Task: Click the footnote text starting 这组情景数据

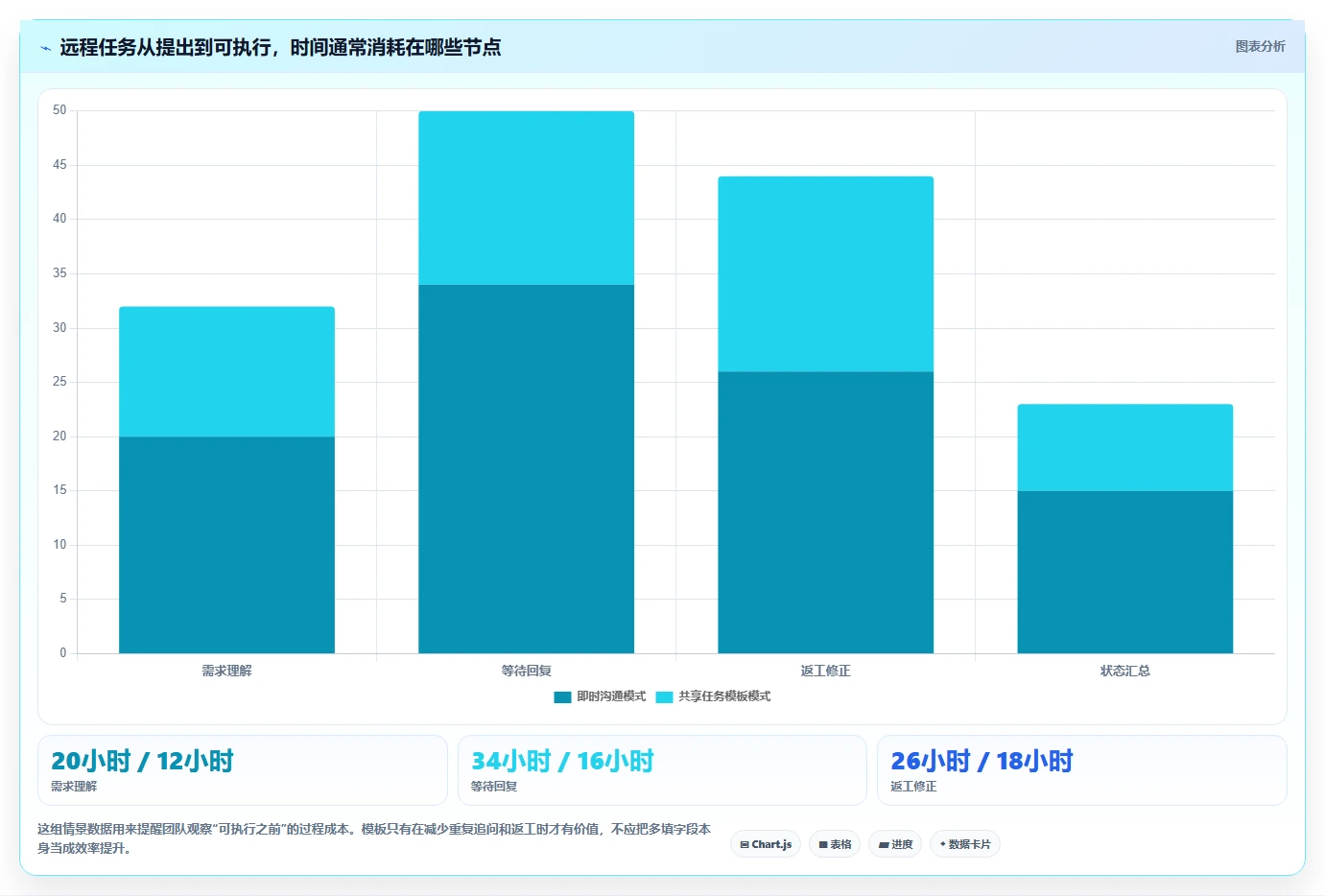Action: (374, 838)
